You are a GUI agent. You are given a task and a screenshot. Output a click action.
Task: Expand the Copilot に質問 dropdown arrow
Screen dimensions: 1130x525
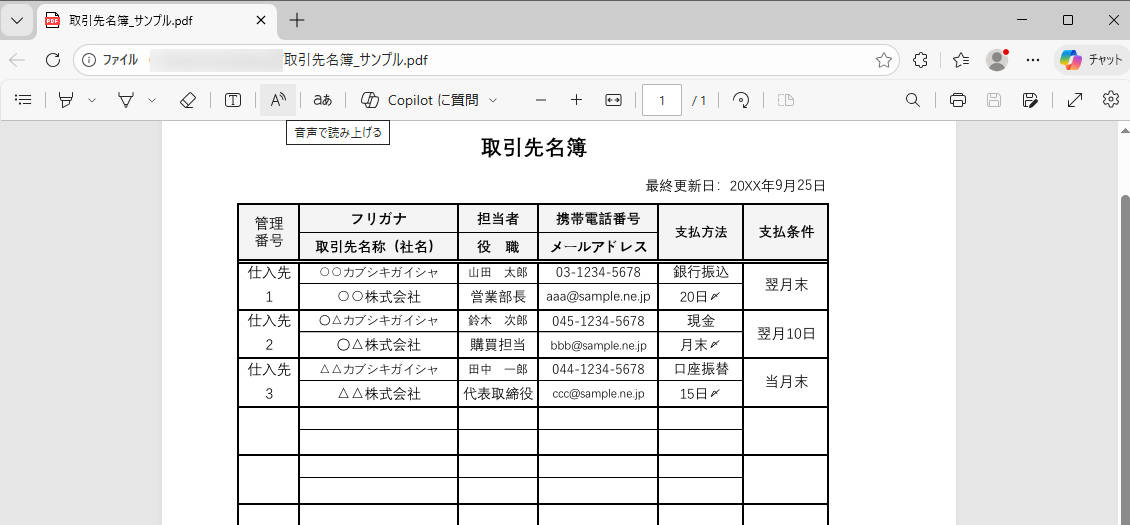click(494, 100)
